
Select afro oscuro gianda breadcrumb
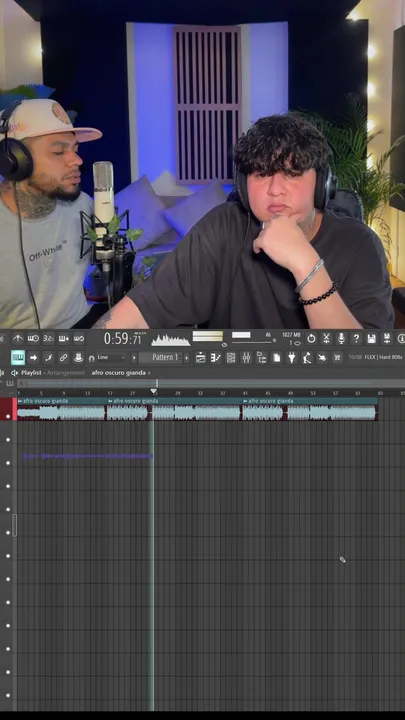(118, 373)
